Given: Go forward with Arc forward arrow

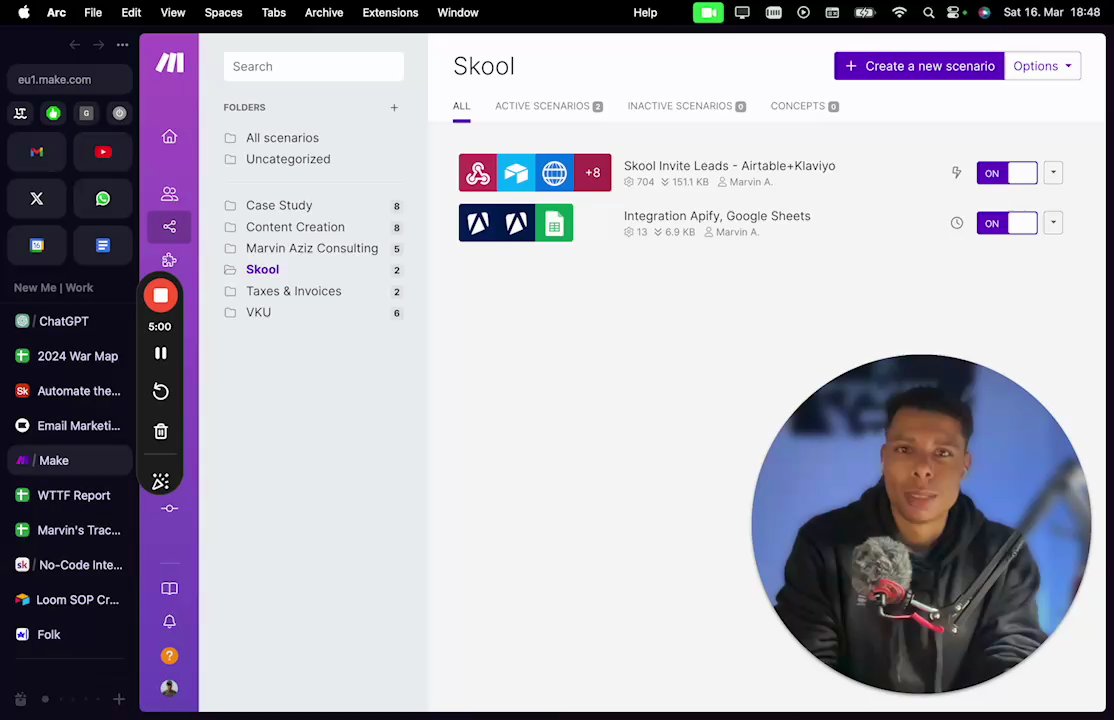Looking at the screenshot, I should click(99, 45).
